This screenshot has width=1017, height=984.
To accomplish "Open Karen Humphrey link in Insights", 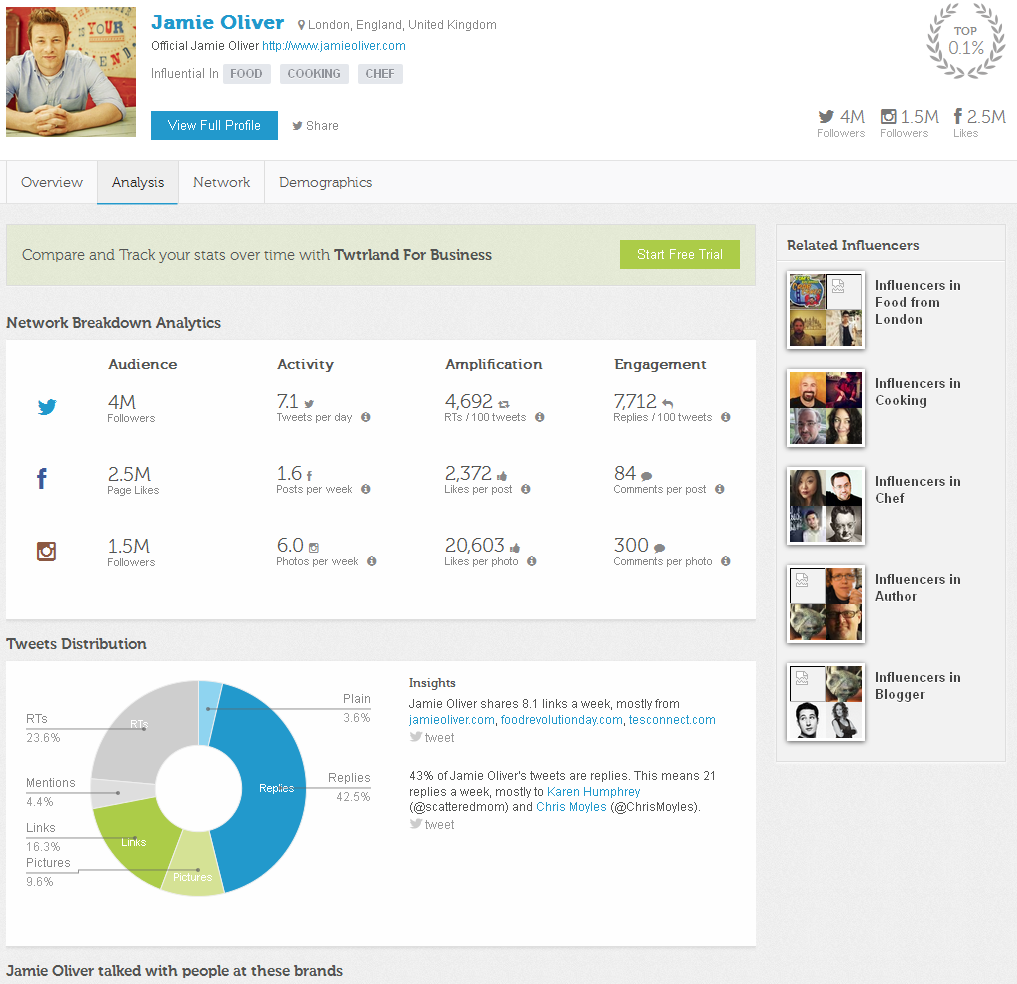I will [593, 792].
